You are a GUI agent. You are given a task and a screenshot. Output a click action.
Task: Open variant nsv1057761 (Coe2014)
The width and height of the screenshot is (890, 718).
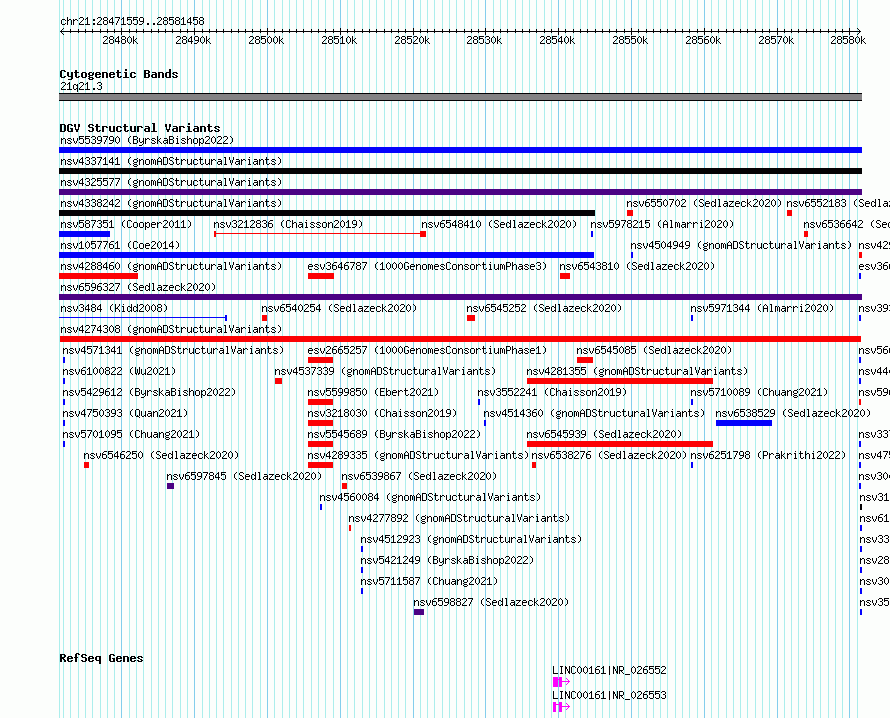tap(120, 245)
